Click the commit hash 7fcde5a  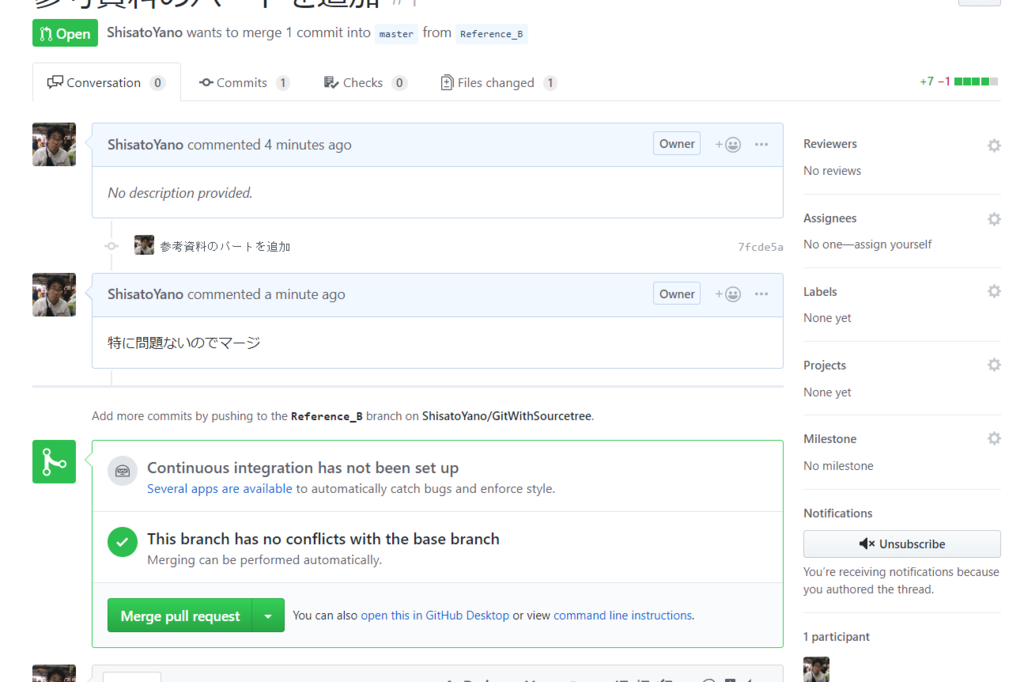(x=760, y=246)
